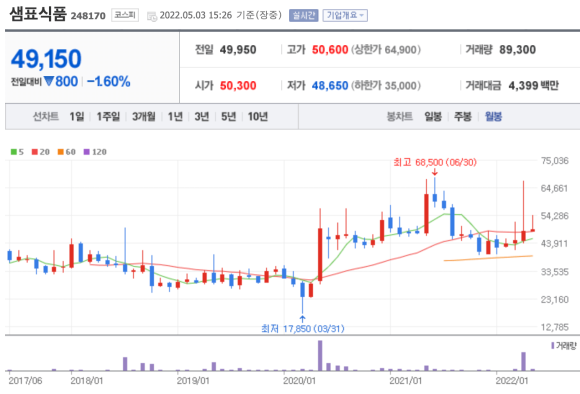Switch to 주봉 weekly candle chart
The width and height of the screenshot is (580, 394).
(463, 117)
